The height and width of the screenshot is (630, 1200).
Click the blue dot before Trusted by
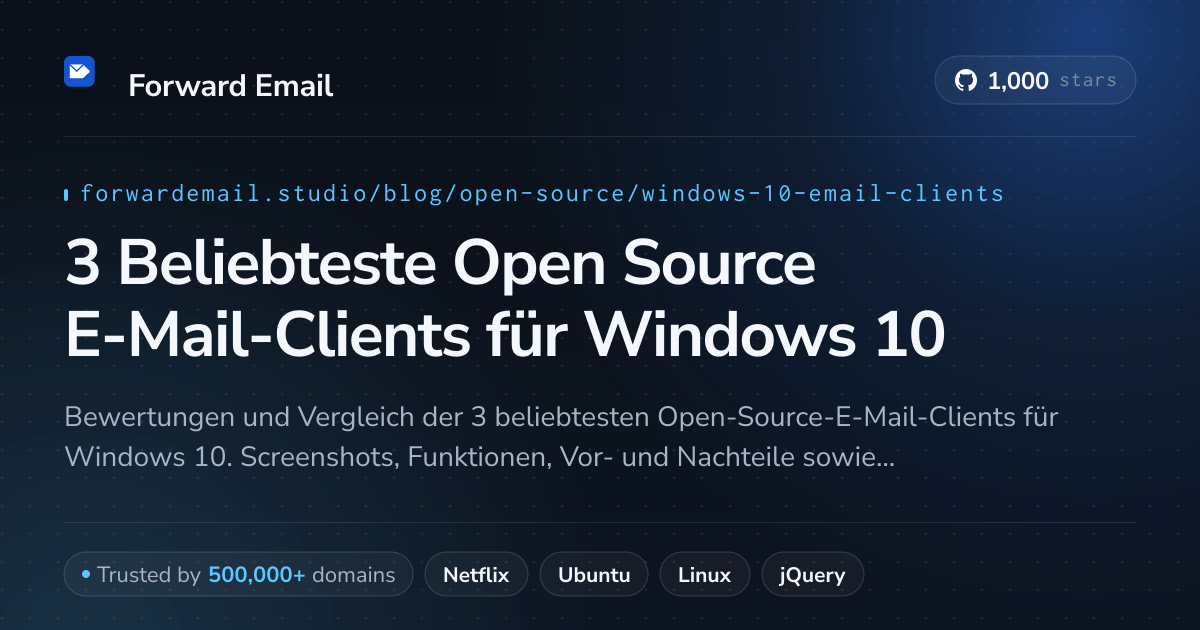coord(86,575)
